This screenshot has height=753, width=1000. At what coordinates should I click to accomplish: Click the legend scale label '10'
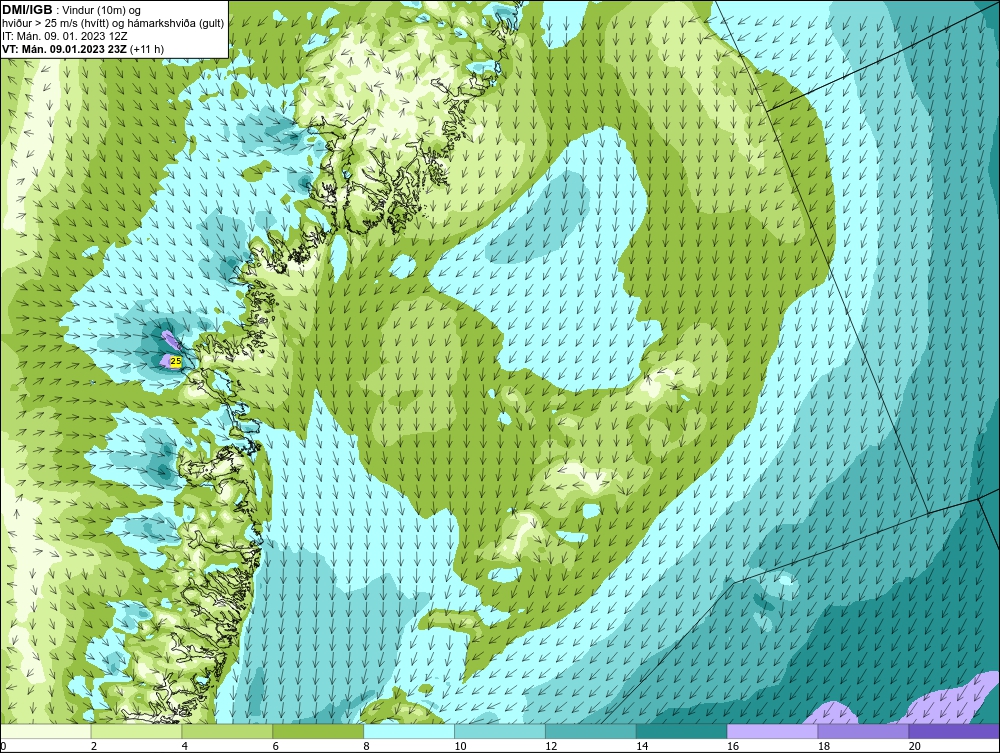coord(460,746)
